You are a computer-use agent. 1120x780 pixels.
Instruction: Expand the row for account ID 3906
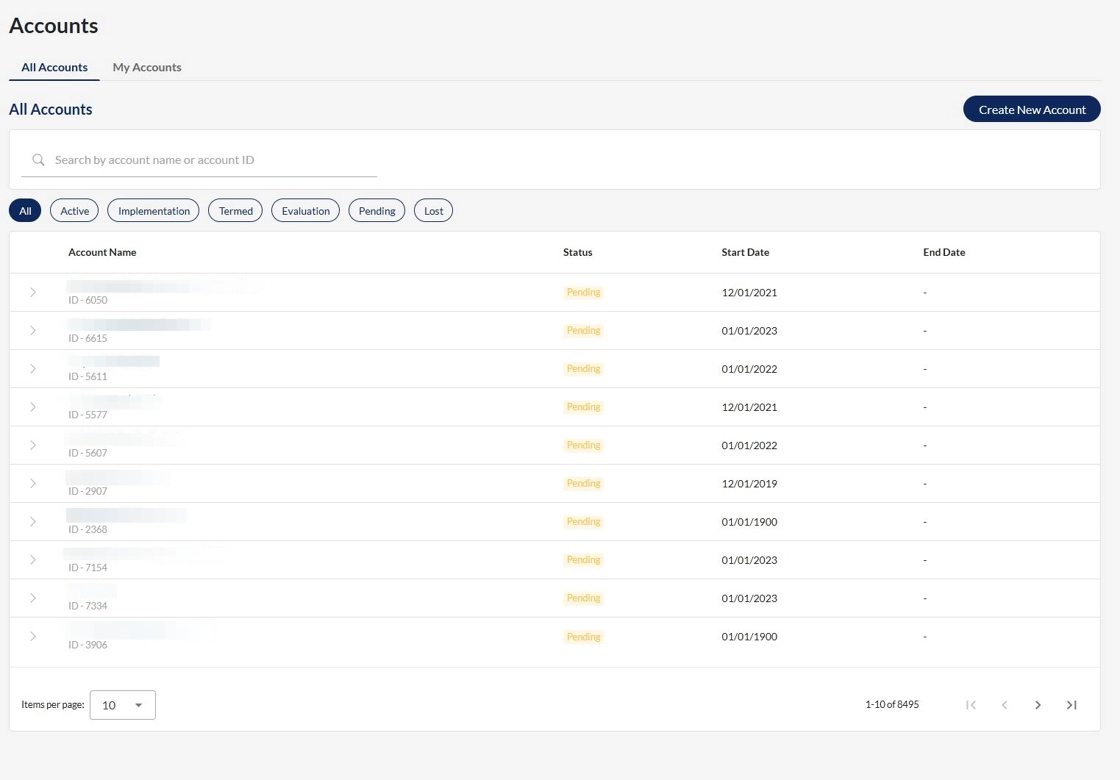pyautogui.click(x=33, y=637)
